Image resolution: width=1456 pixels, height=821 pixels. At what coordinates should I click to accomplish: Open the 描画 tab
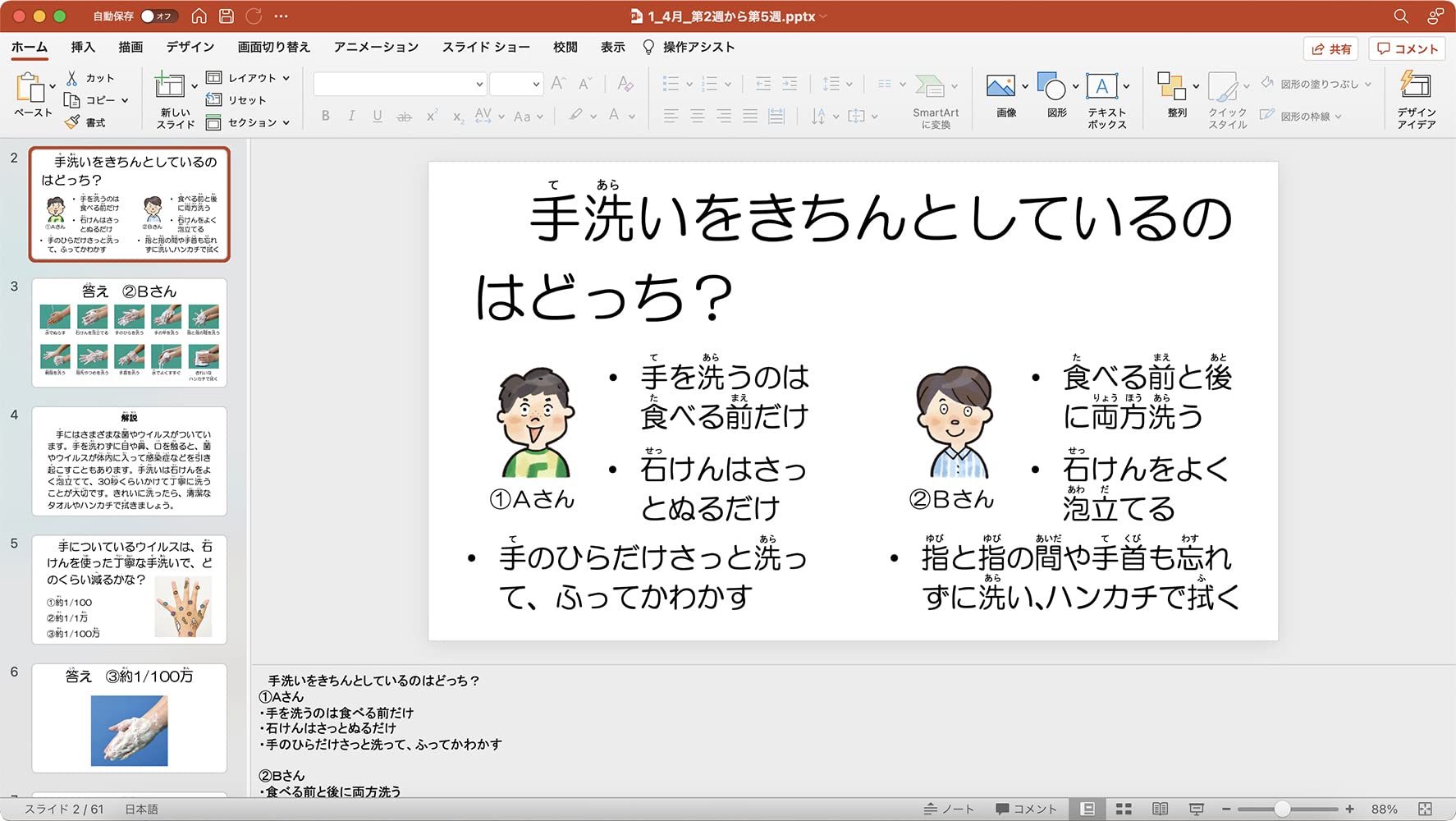[130, 47]
